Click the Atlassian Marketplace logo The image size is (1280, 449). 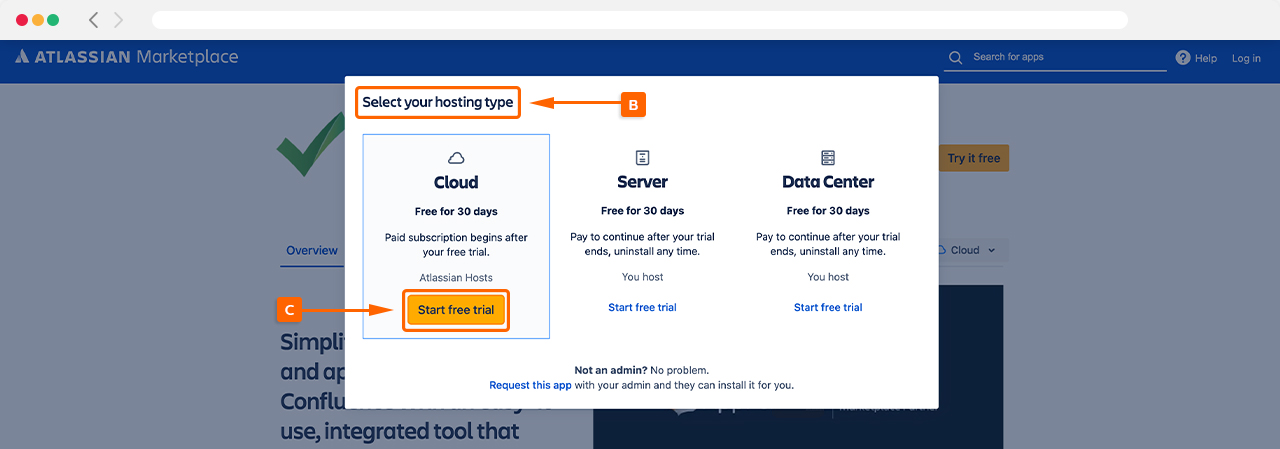click(x=126, y=57)
